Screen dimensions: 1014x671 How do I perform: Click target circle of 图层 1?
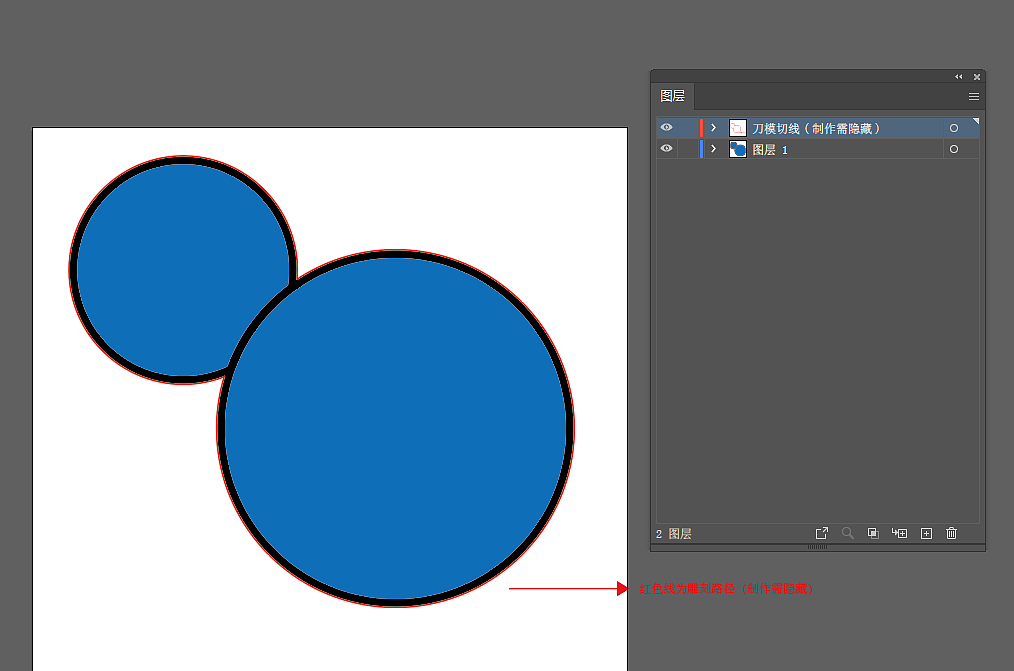(954, 149)
